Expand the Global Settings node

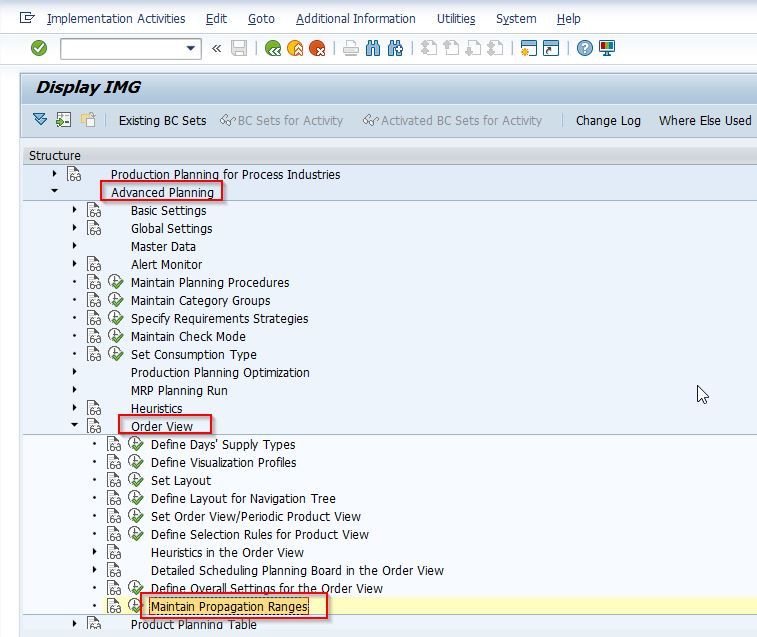pyautogui.click(x=74, y=227)
